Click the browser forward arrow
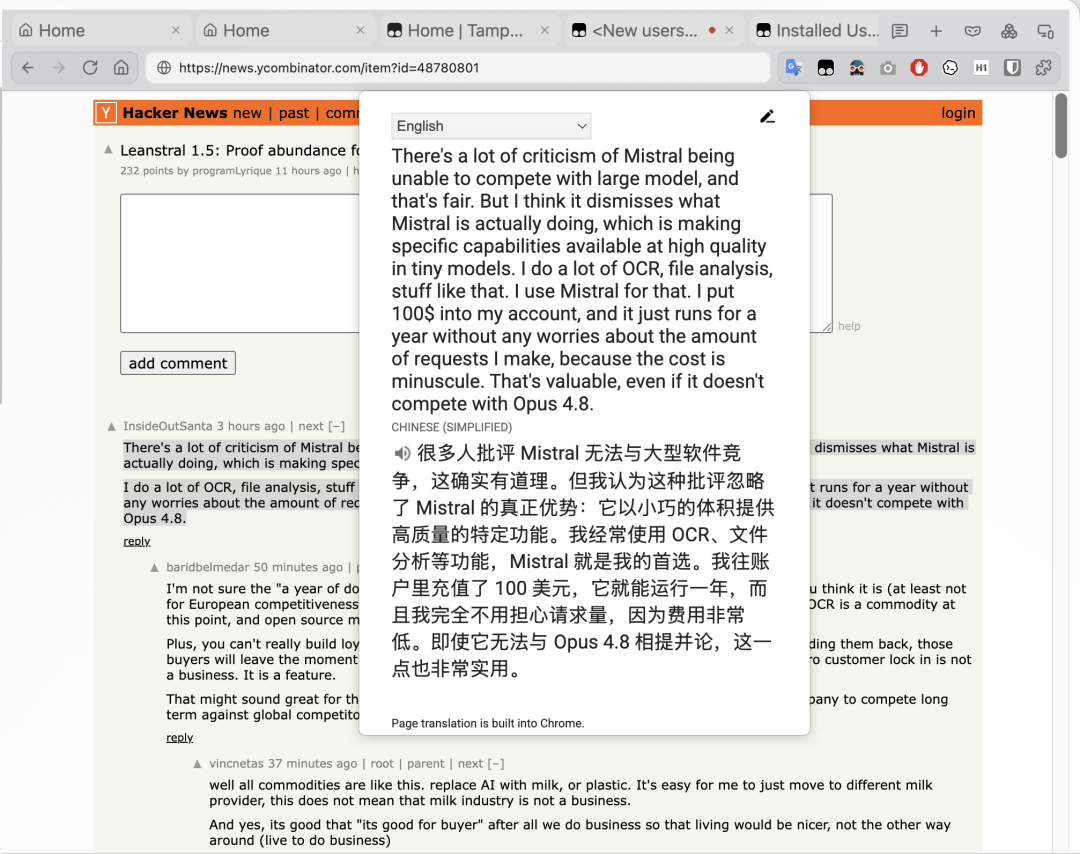 click(x=59, y=67)
